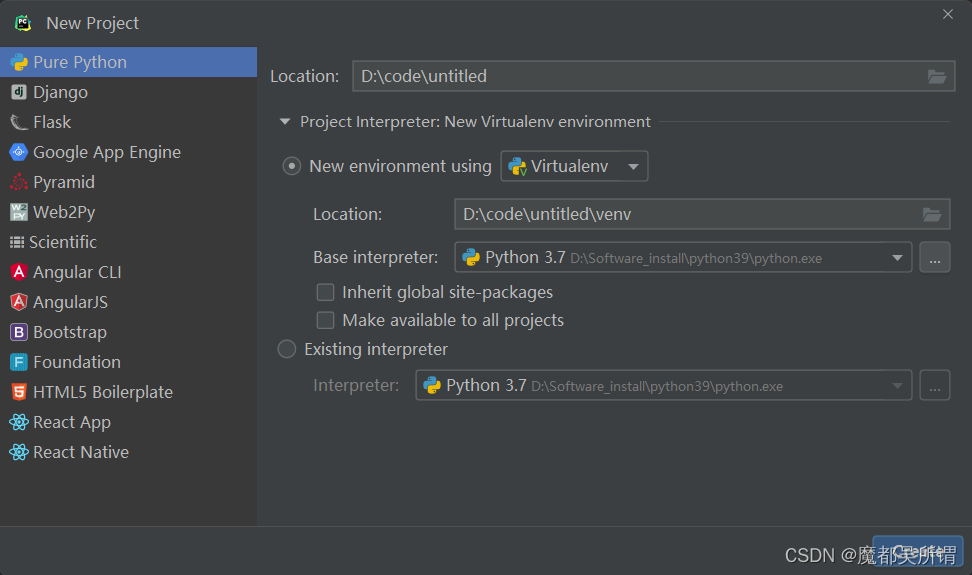Click the HTML5 Boilerplate icon
This screenshot has height=575, width=972.
click(19, 392)
